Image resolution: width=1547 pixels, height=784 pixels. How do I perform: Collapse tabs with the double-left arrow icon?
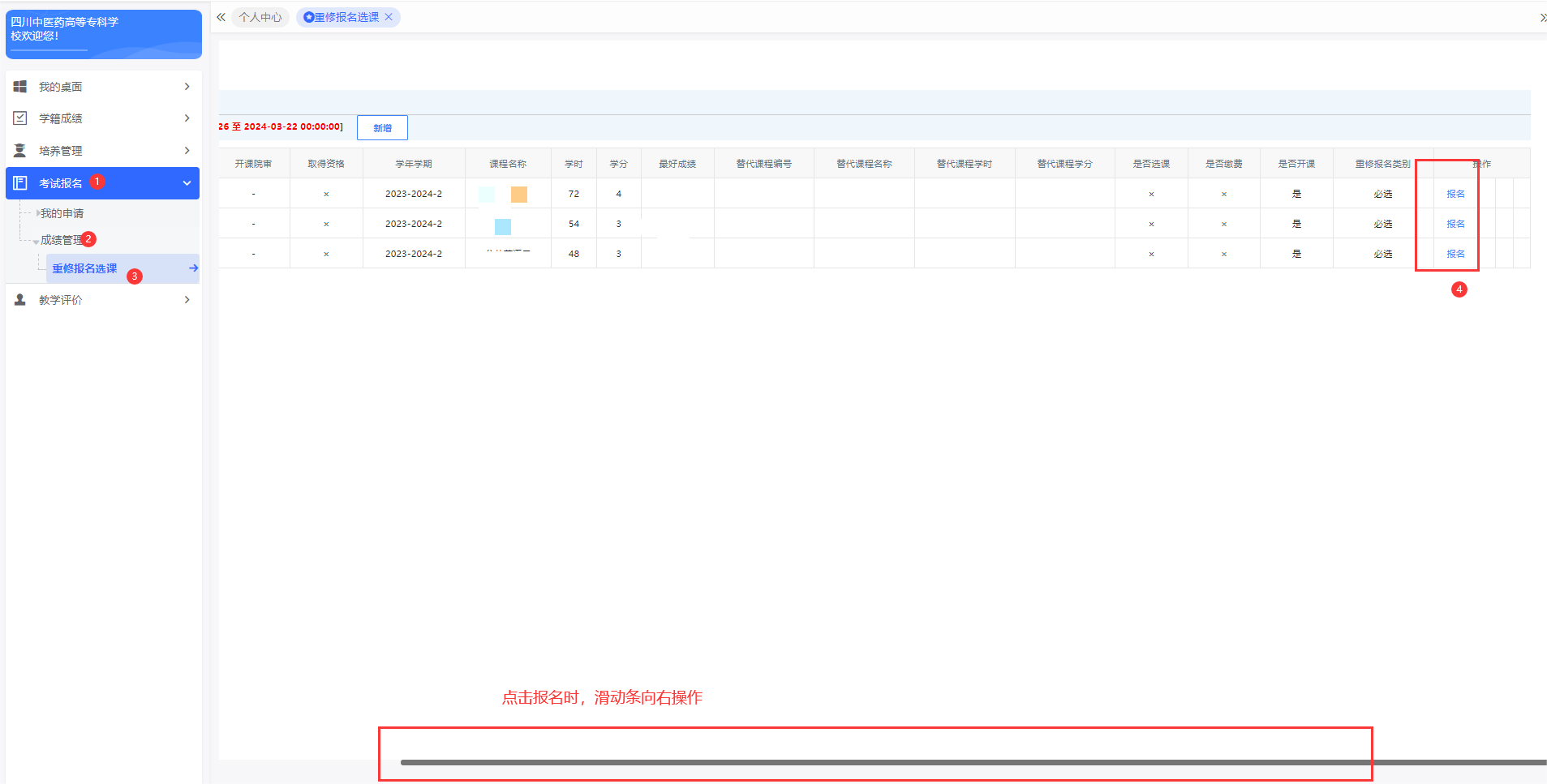[221, 17]
